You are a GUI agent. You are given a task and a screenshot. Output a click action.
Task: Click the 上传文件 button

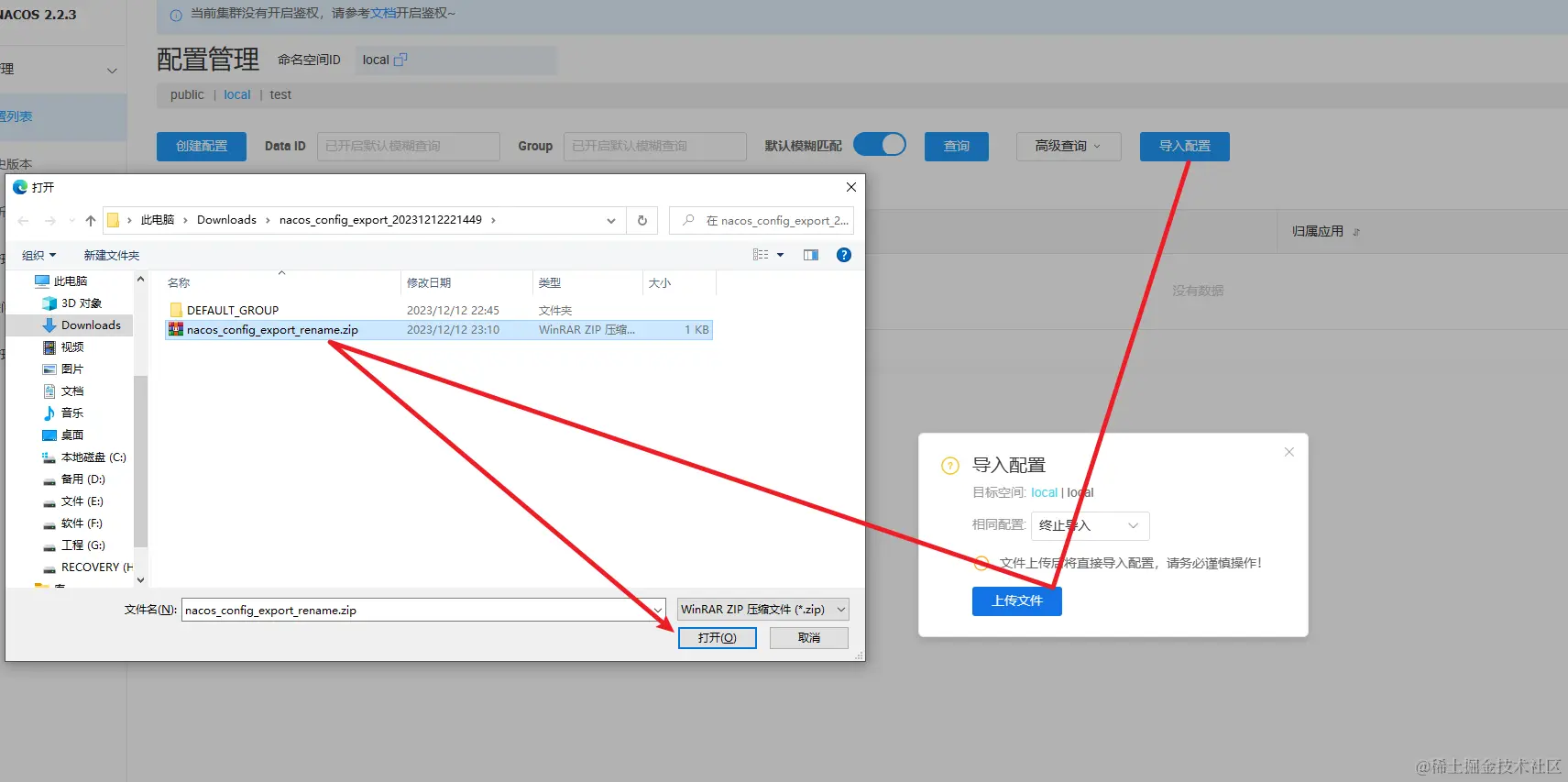[1017, 600]
